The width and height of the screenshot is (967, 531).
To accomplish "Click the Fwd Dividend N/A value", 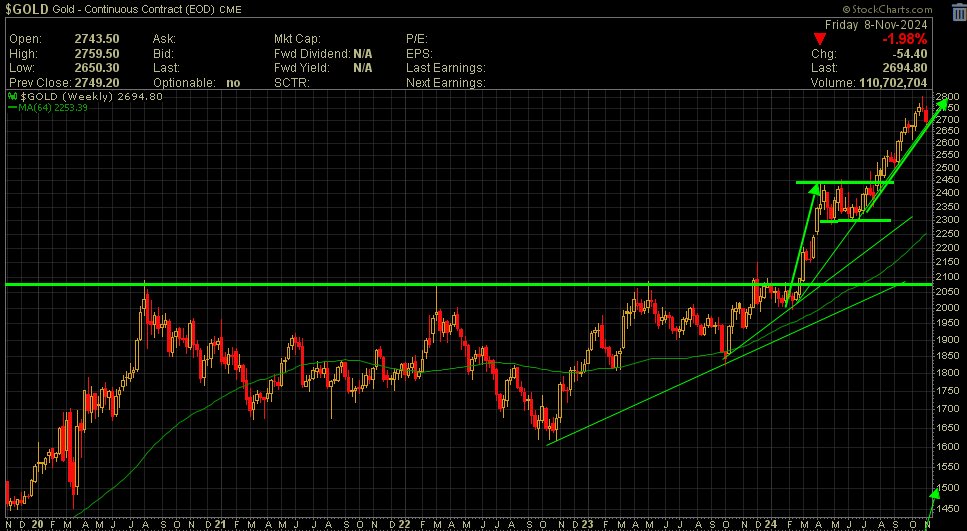I will coord(363,54).
